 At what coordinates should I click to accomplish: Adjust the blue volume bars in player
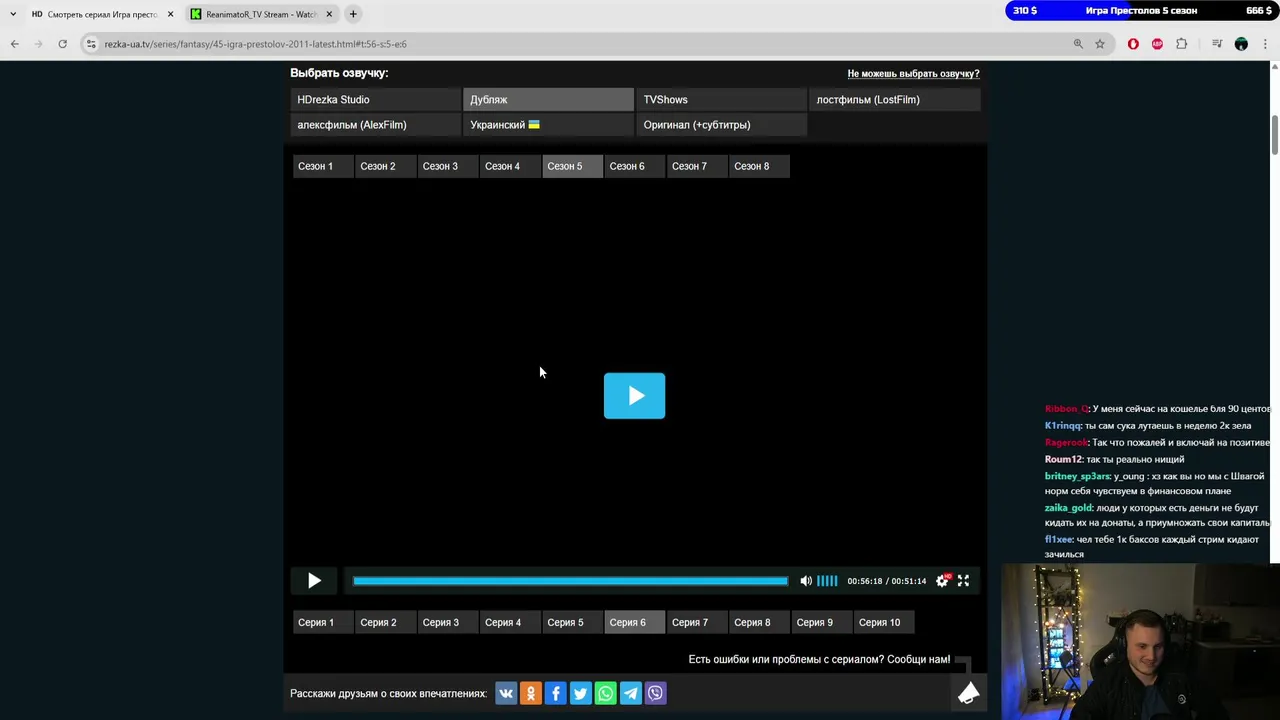coord(827,581)
